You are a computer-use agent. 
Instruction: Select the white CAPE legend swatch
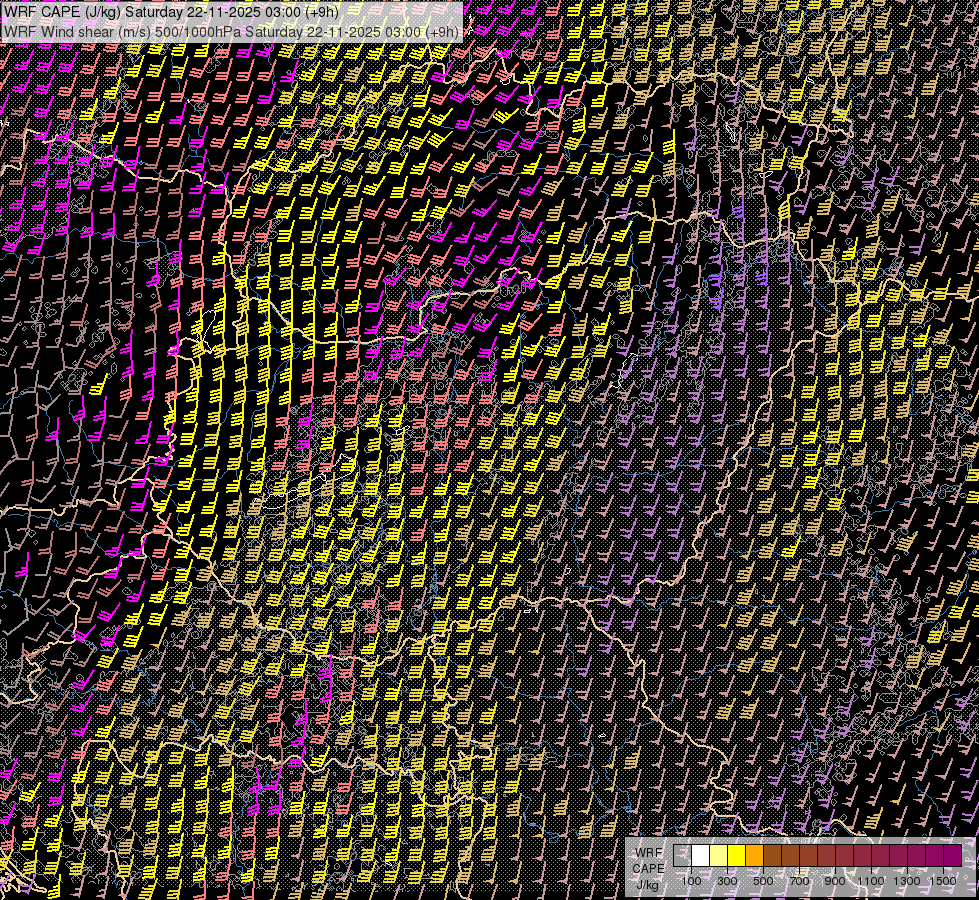tap(701, 856)
